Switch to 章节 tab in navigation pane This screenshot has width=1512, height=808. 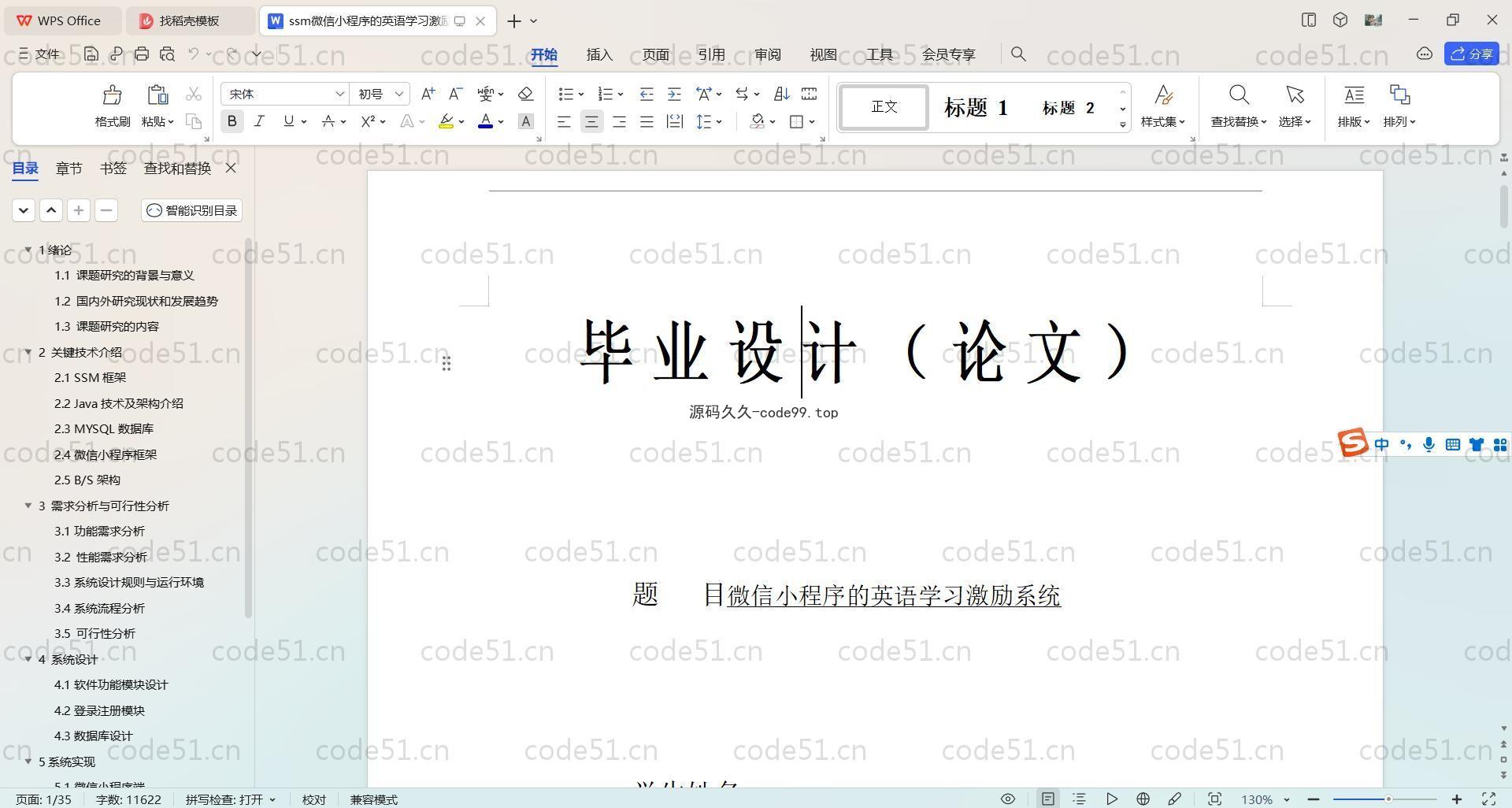coord(69,168)
